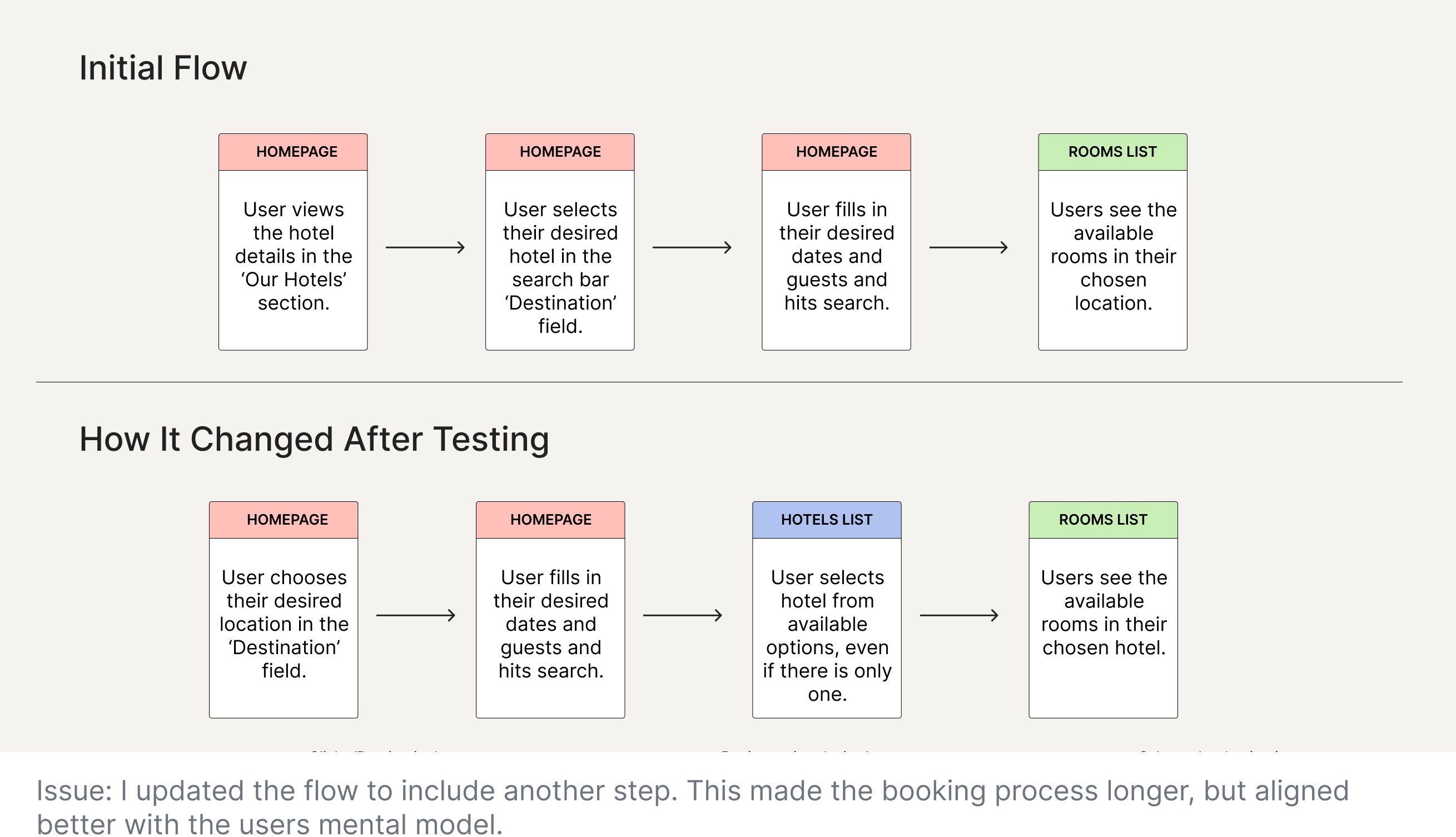
Task: Click the 'Initial Flow' heading
Action: (163, 68)
